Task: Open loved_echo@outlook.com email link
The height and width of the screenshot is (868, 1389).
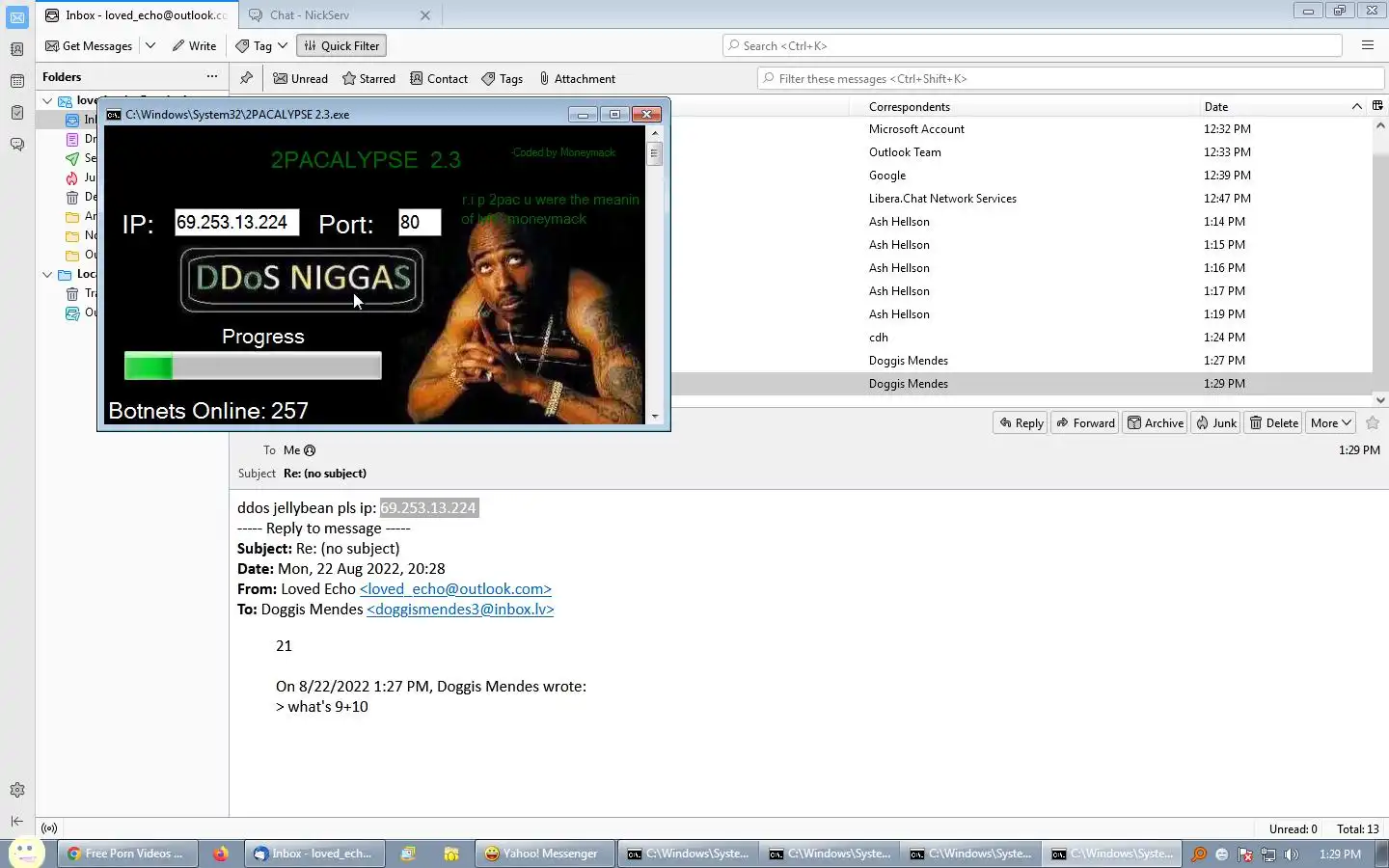Action: point(455,589)
